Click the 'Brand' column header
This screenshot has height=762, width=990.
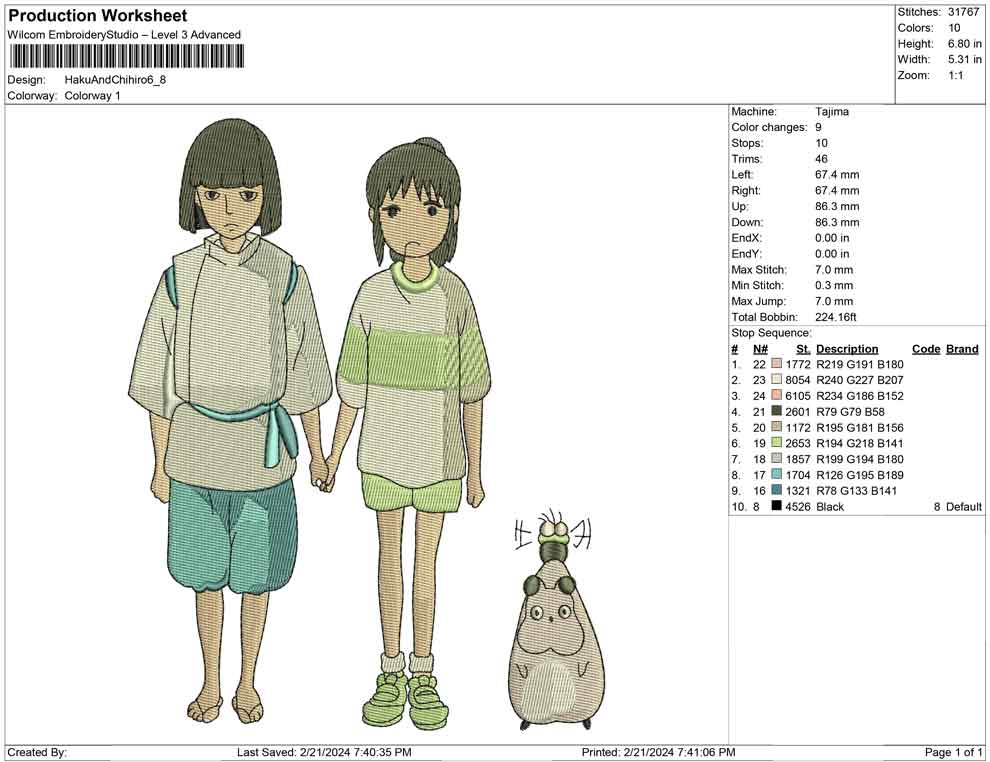pos(962,349)
